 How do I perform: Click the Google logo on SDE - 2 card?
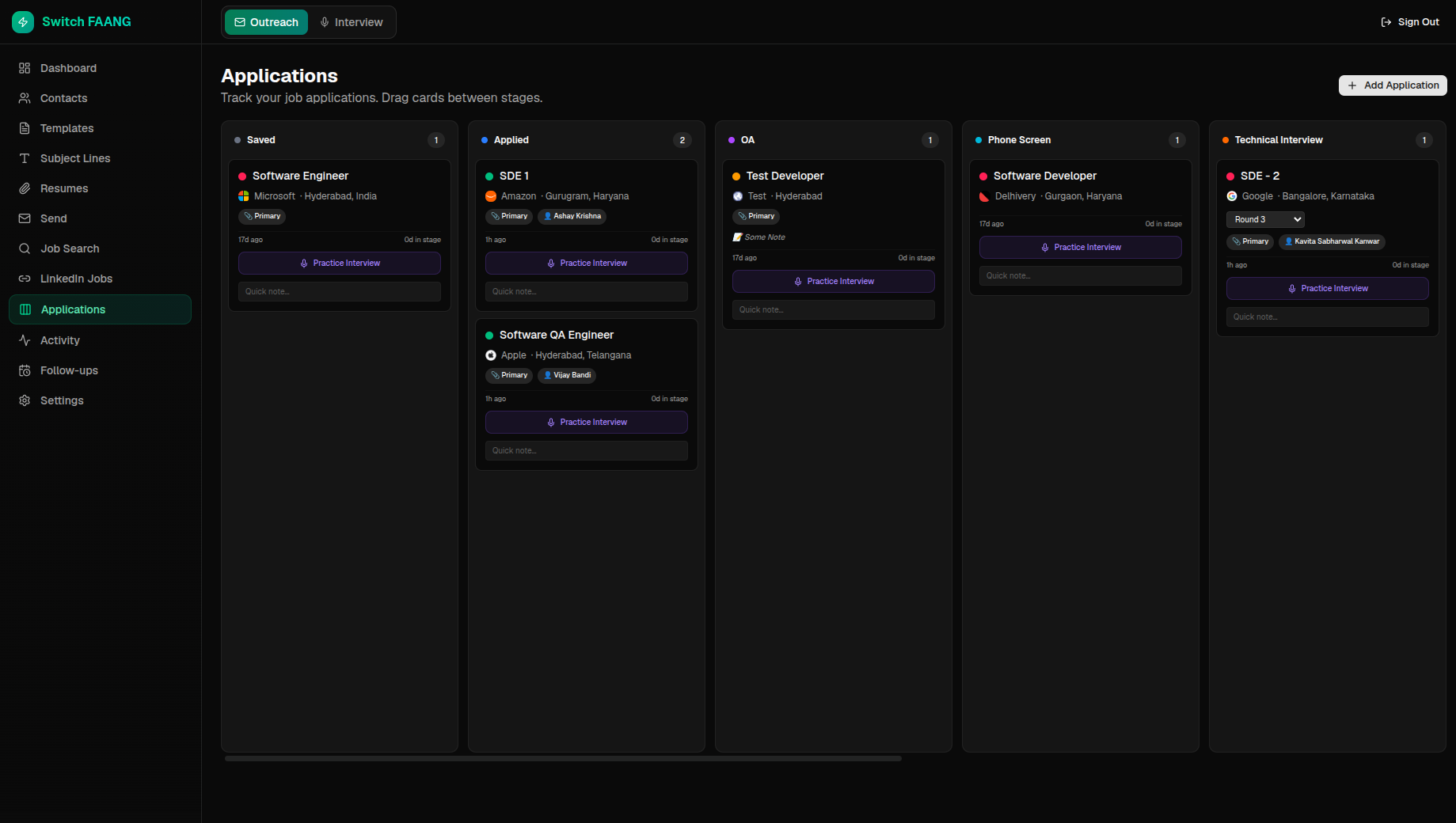click(1232, 196)
